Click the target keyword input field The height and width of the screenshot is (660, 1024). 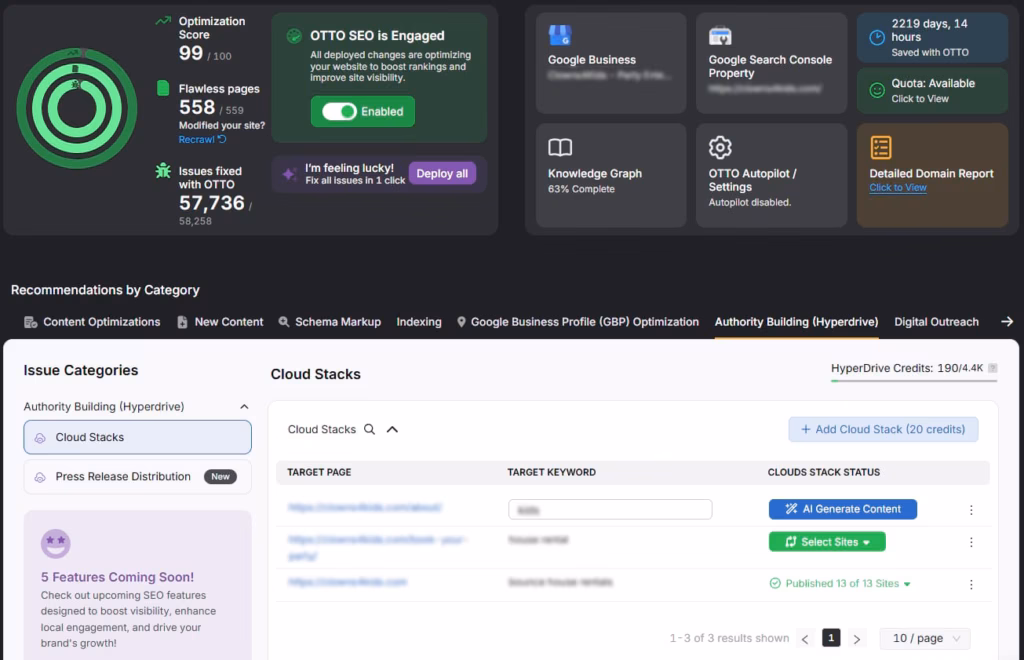point(610,510)
